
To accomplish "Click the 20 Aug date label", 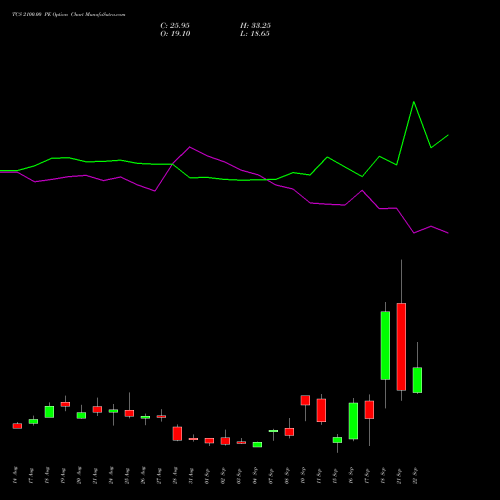I will 79,475.
